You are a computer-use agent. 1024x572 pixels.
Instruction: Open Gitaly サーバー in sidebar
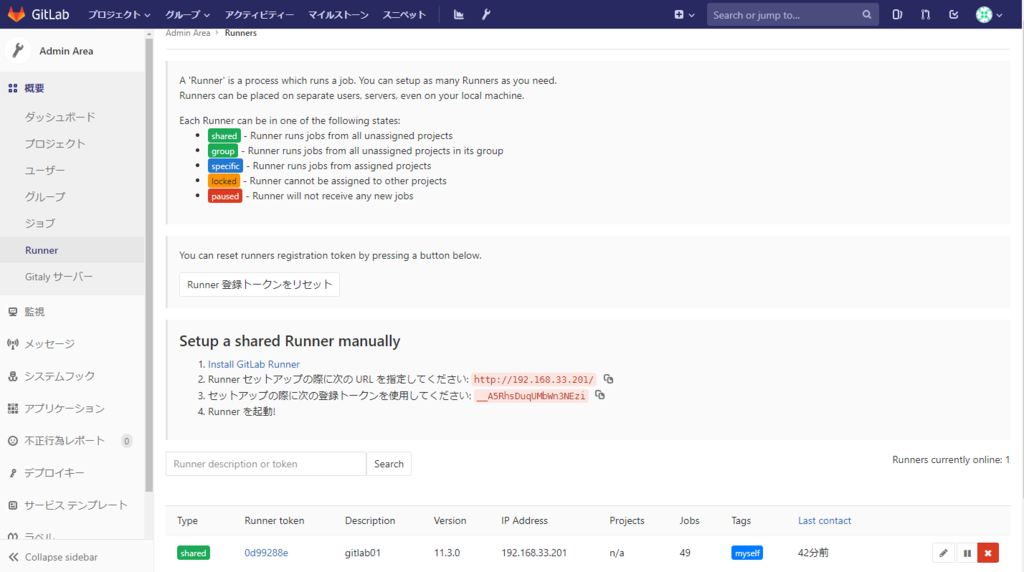59,277
